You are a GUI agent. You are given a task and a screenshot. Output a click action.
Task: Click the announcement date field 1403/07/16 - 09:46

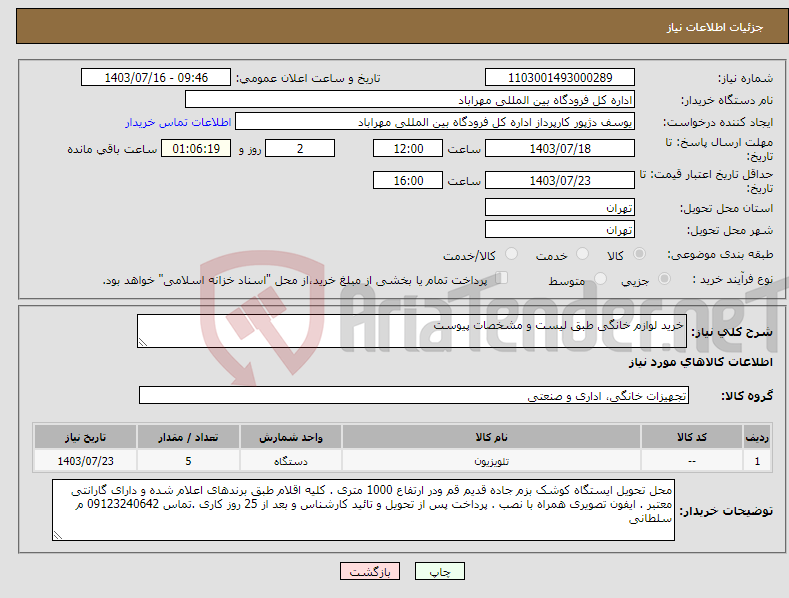click(x=156, y=78)
